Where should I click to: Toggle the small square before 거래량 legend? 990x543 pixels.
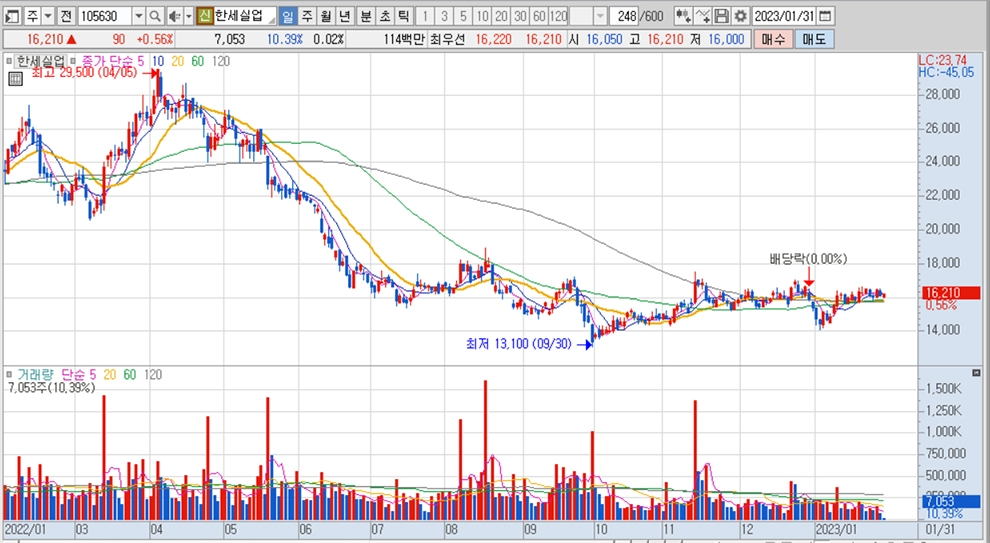[9, 374]
